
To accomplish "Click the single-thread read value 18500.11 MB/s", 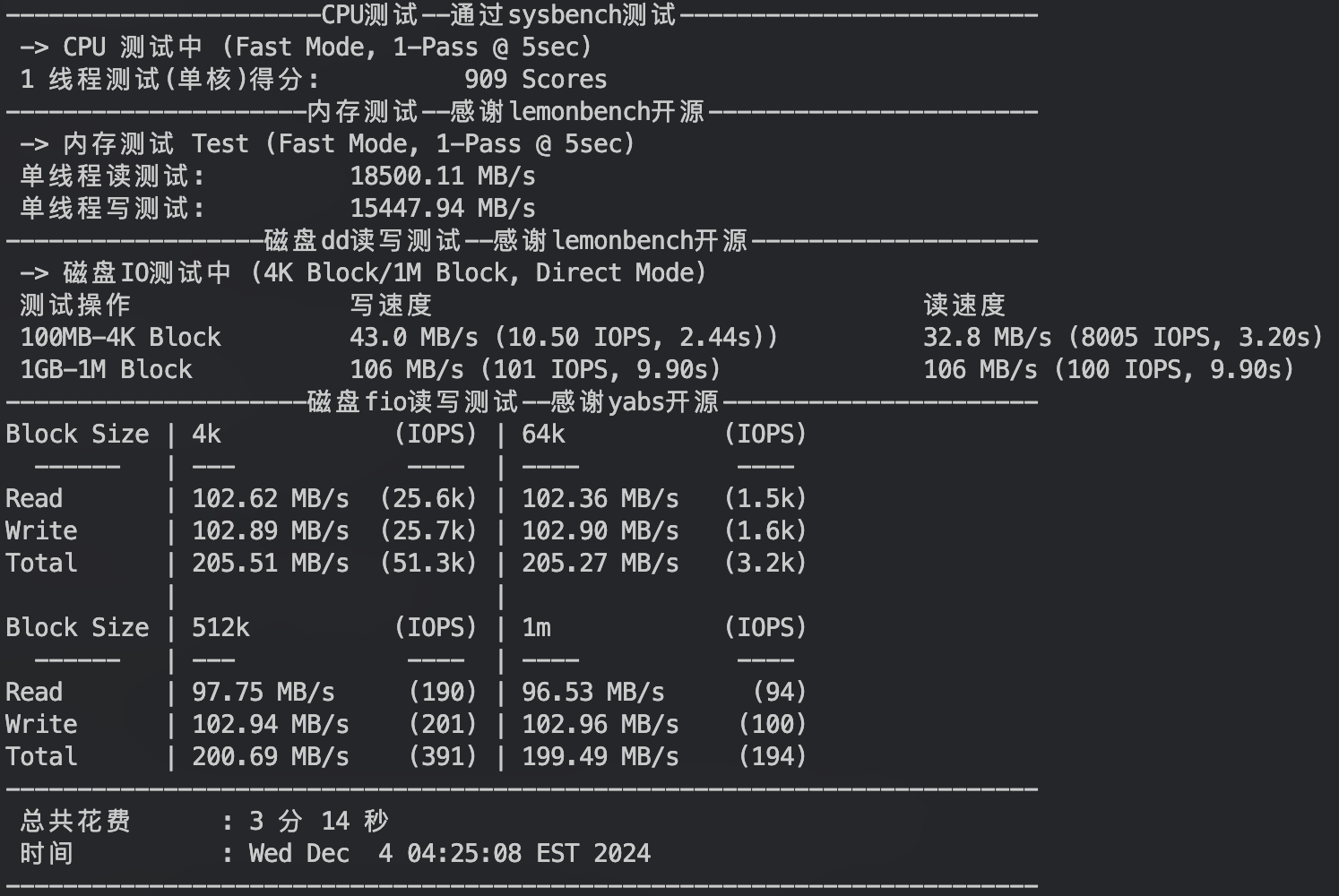I will 442,177.
